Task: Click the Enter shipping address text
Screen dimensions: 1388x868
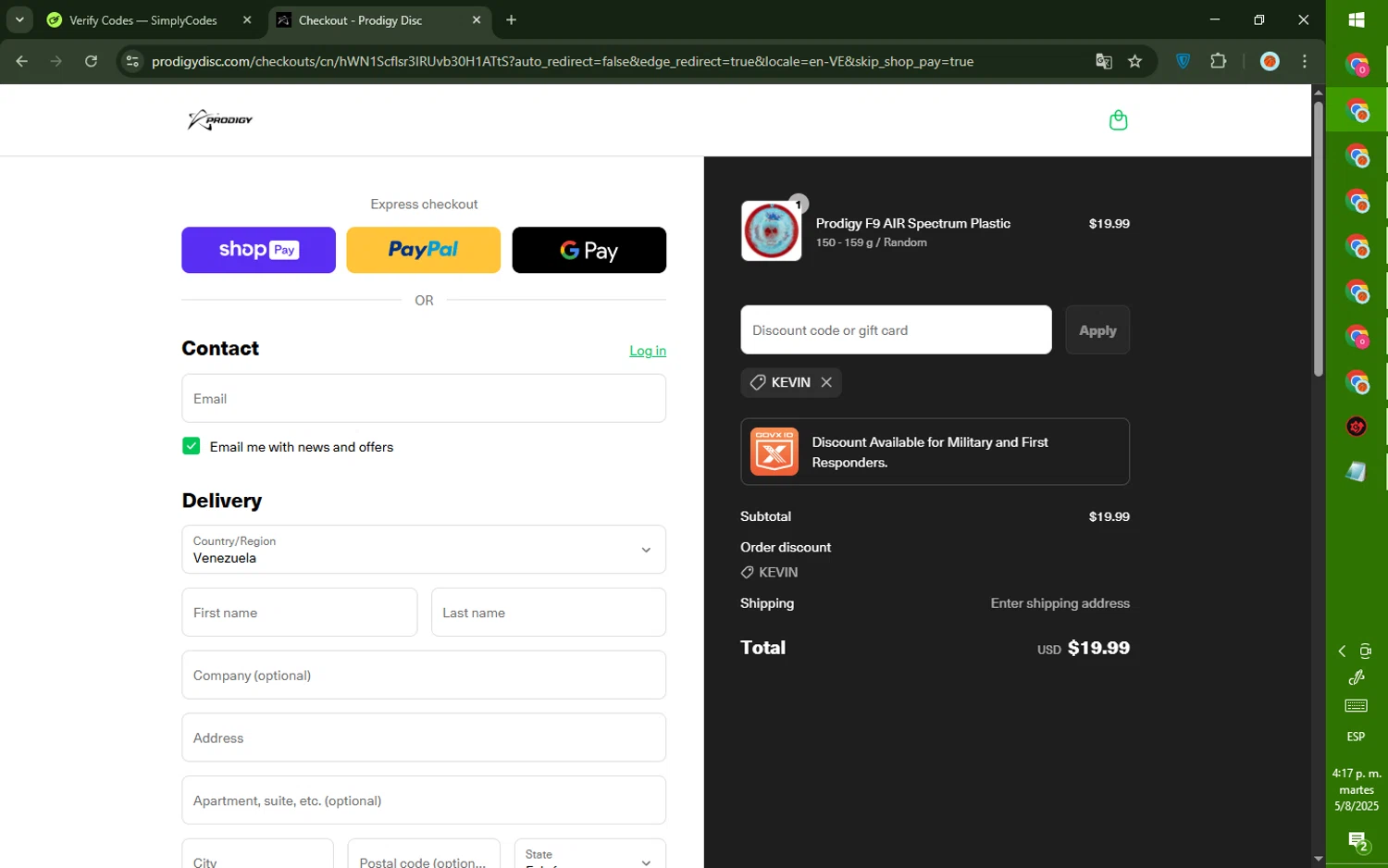Action: [x=1060, y=603]
